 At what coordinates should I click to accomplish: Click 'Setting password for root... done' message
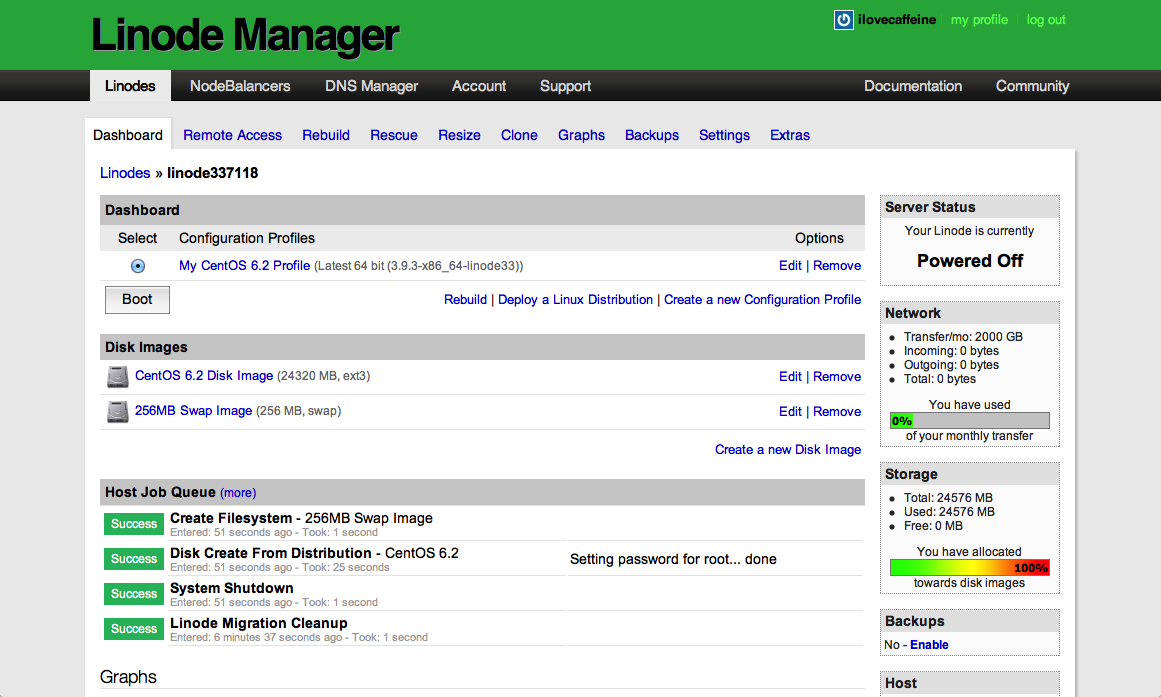pyautogui.click(x=673, y=559)
